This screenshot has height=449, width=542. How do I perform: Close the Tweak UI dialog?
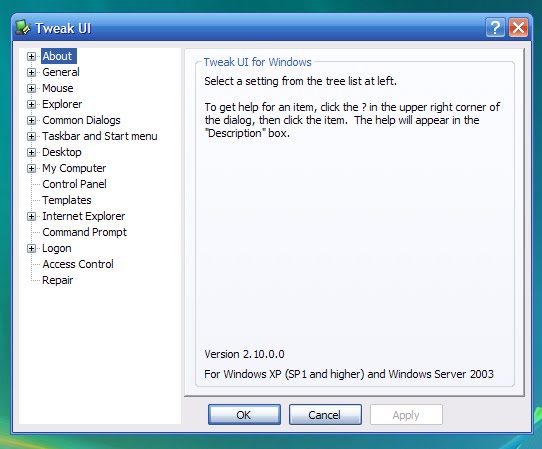pyautogui.click(x=518, y=27)
